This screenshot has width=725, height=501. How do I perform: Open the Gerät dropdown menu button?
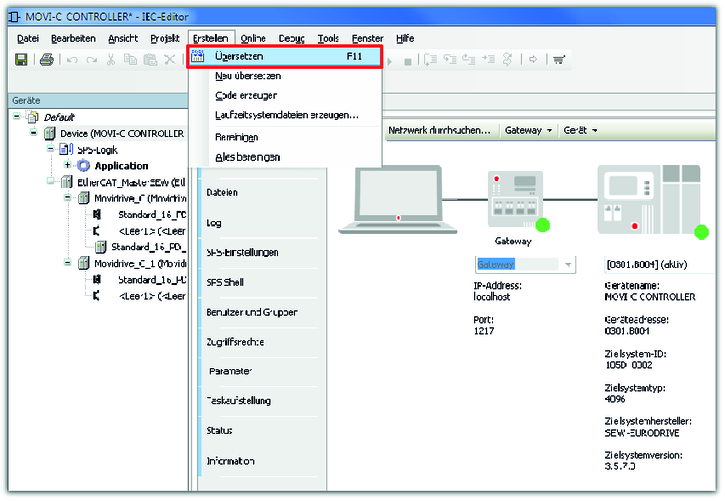point(580,130)
